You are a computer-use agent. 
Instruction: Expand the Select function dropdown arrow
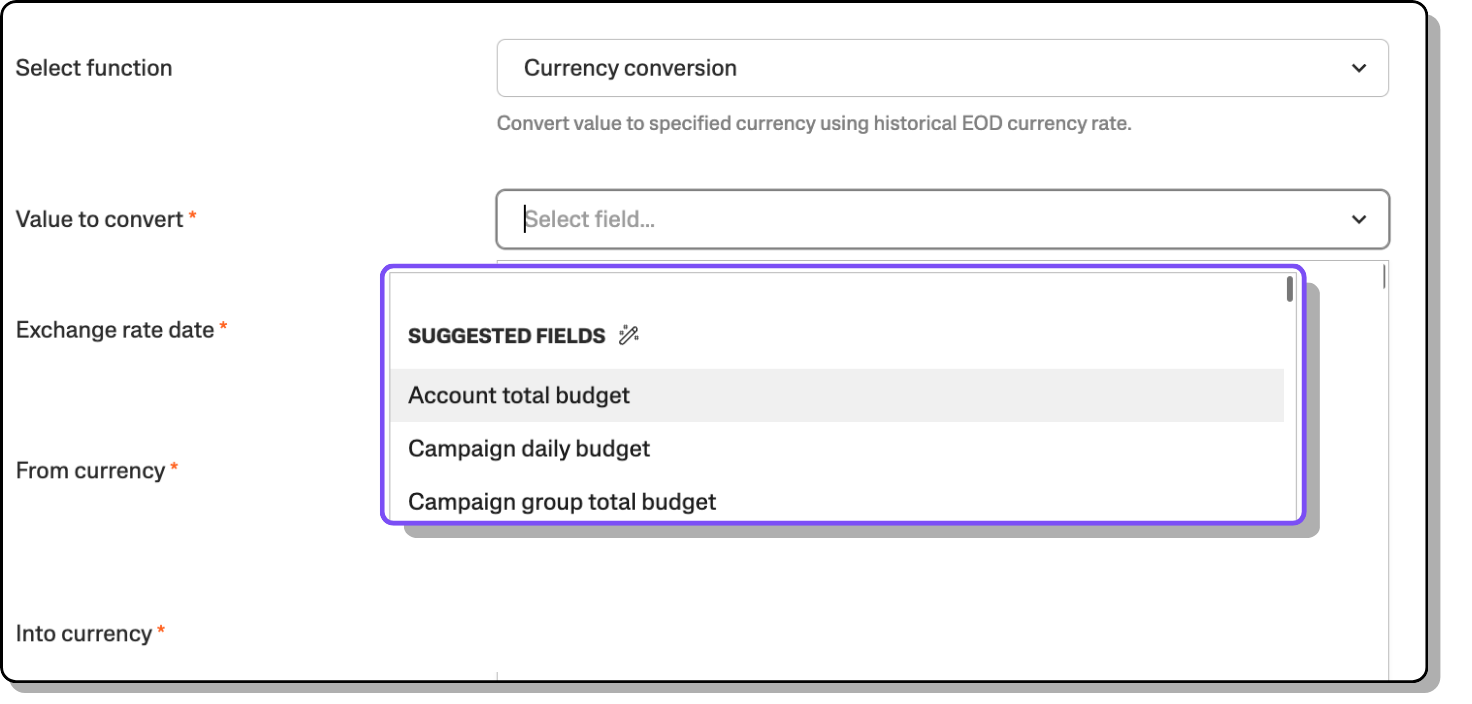point(1358,68)
